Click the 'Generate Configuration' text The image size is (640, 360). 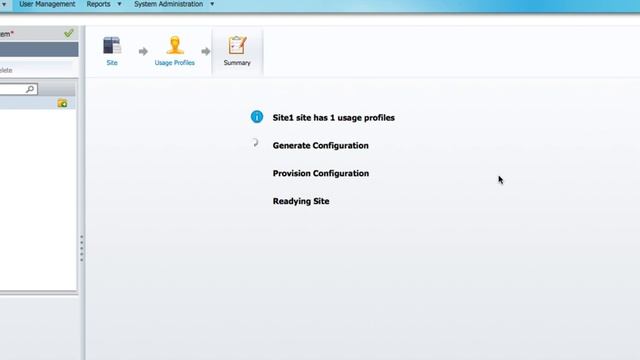[320, 145]
